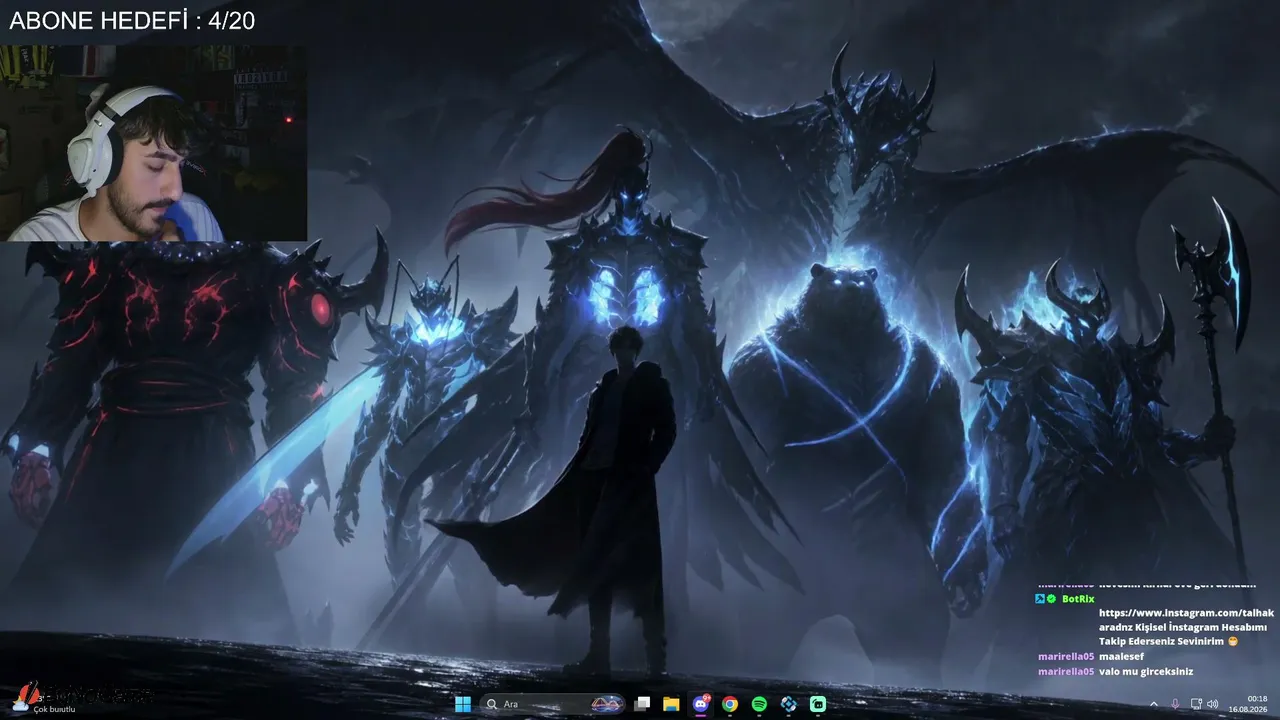Open network settings from the system tray
The height and width of the screenshot is (720, 1280).
click(x=1197, y=704)
